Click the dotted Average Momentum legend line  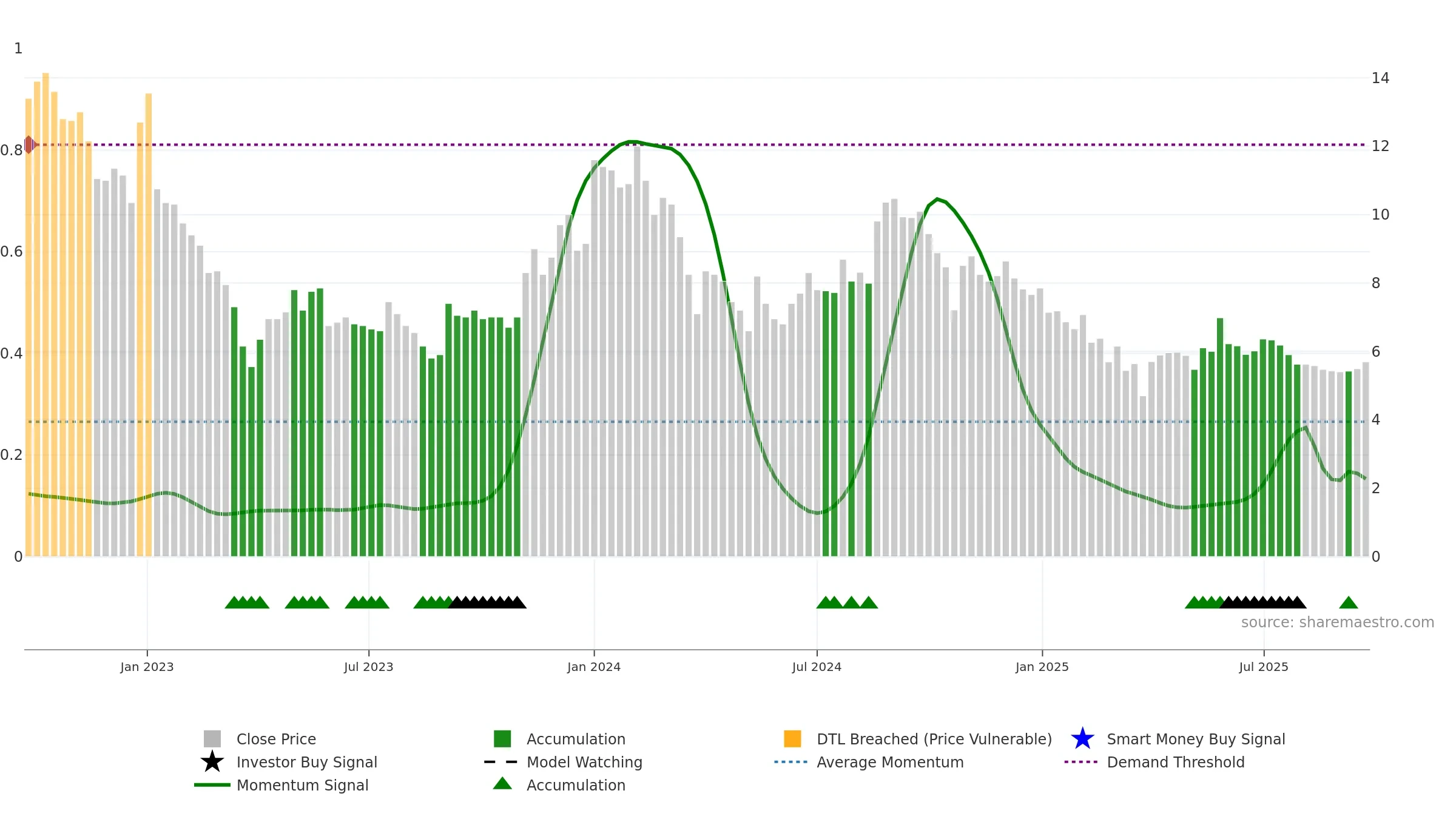pyautogui.click(x=790, y=761)
